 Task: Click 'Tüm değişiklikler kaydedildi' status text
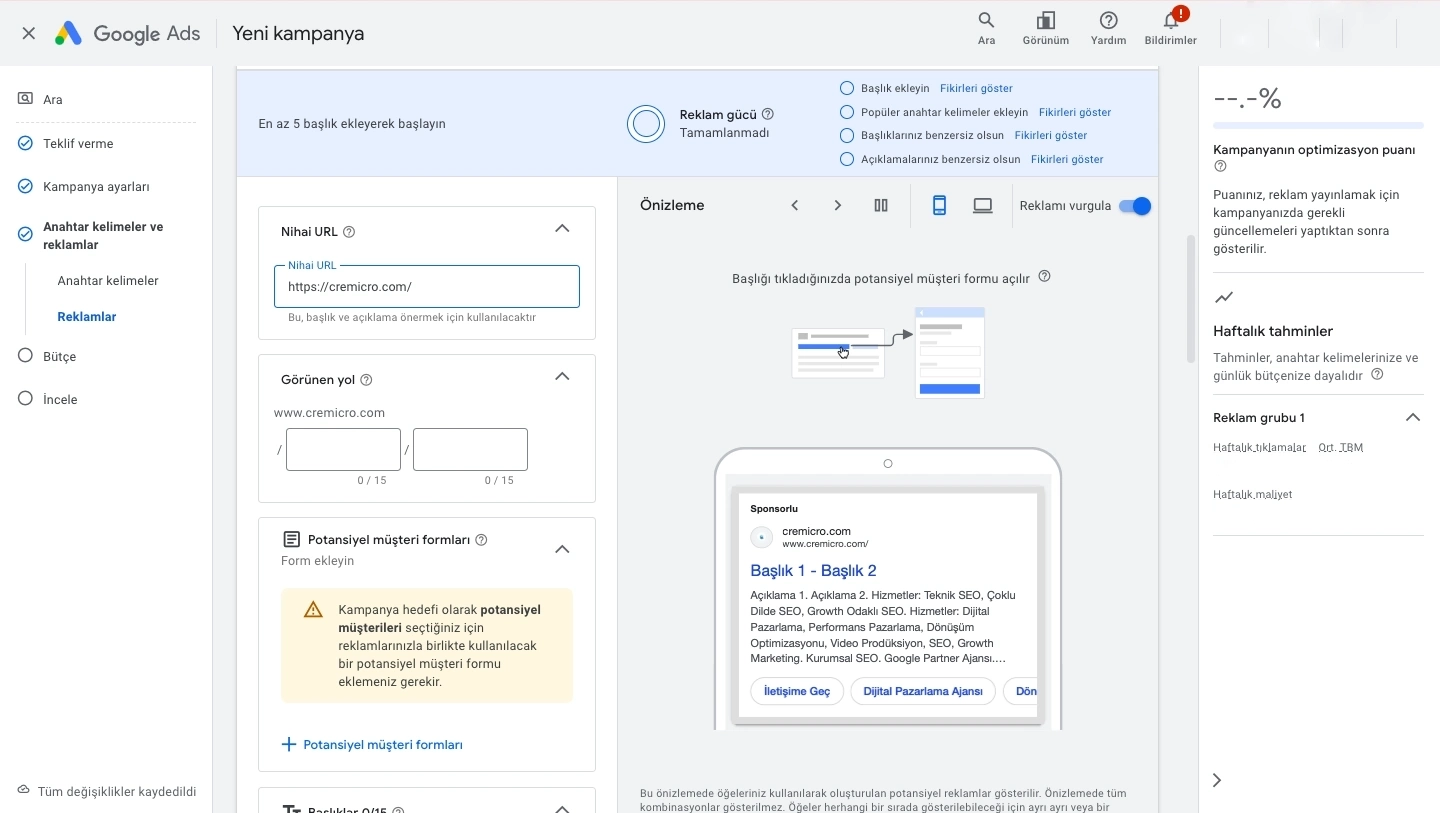click(x=117, y=791)
